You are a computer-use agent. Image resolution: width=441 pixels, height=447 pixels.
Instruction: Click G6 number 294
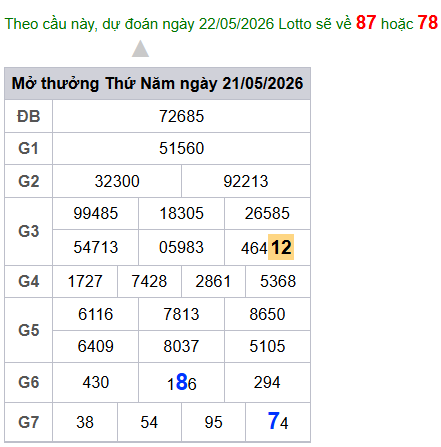click(x=267, y=382)
